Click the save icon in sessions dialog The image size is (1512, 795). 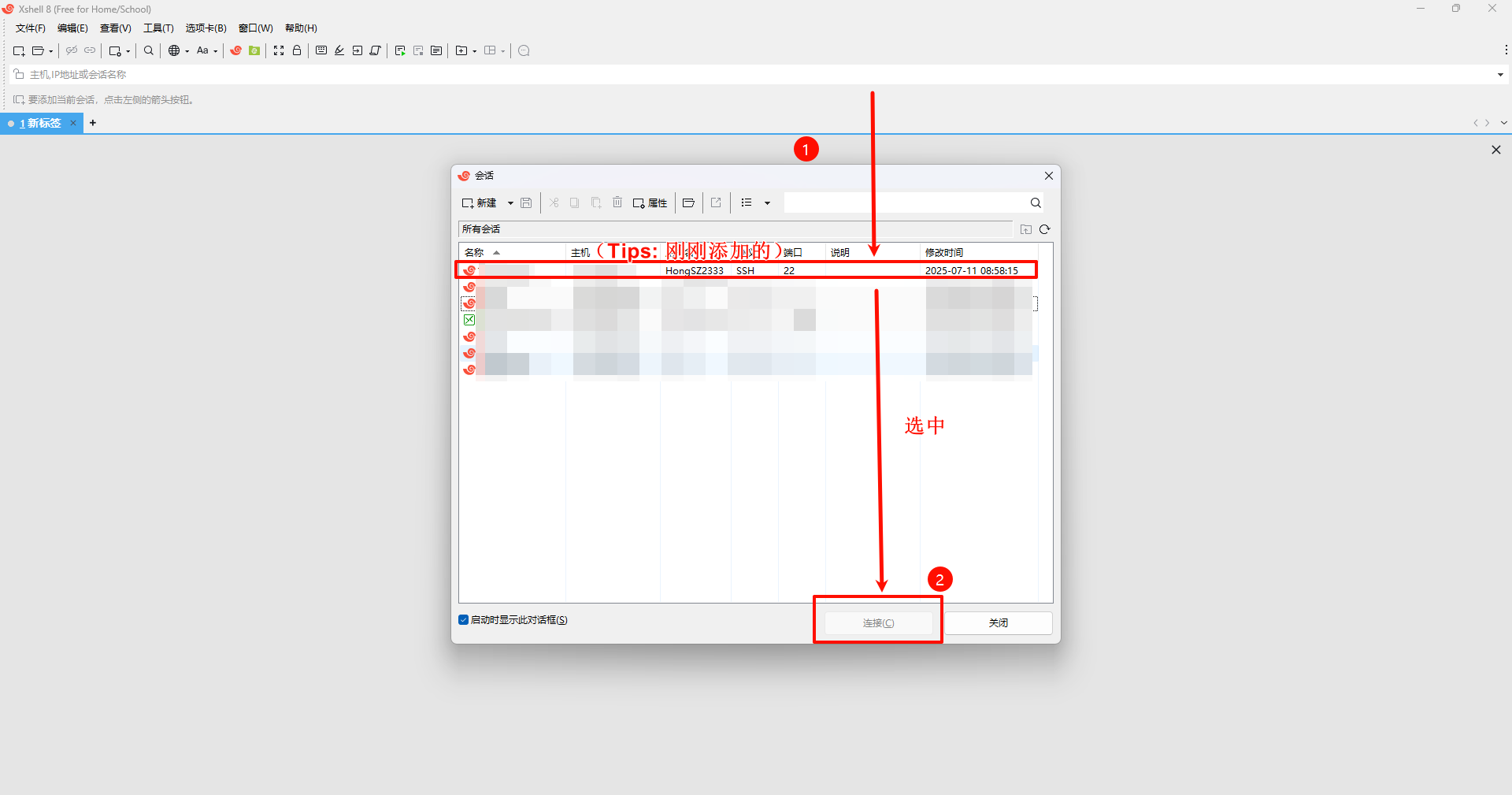pyautogui.click(x=526, y=202)
